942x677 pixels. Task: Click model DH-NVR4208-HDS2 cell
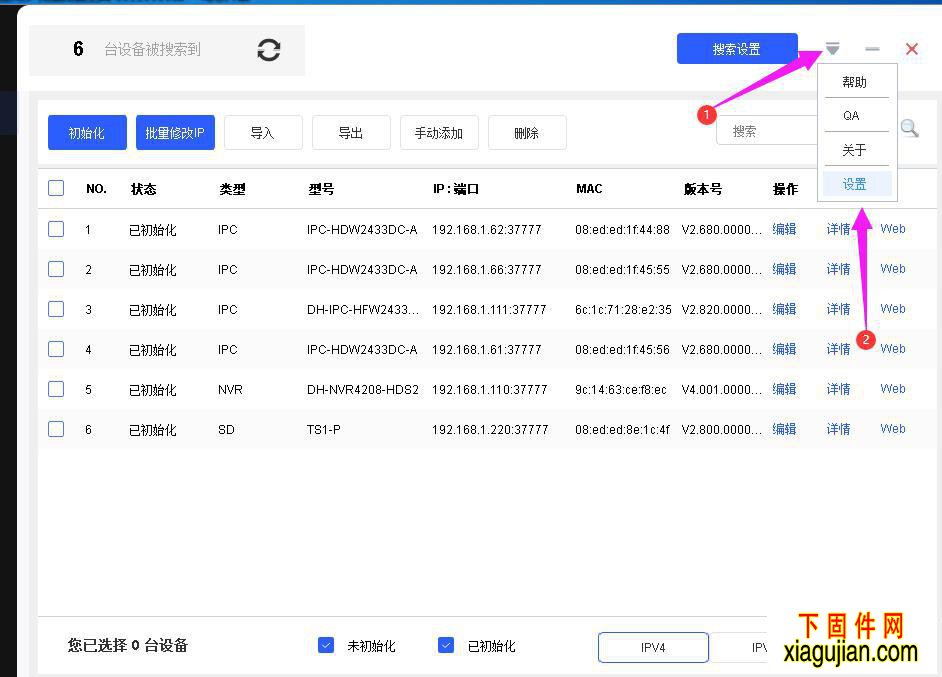coord(363,389)
